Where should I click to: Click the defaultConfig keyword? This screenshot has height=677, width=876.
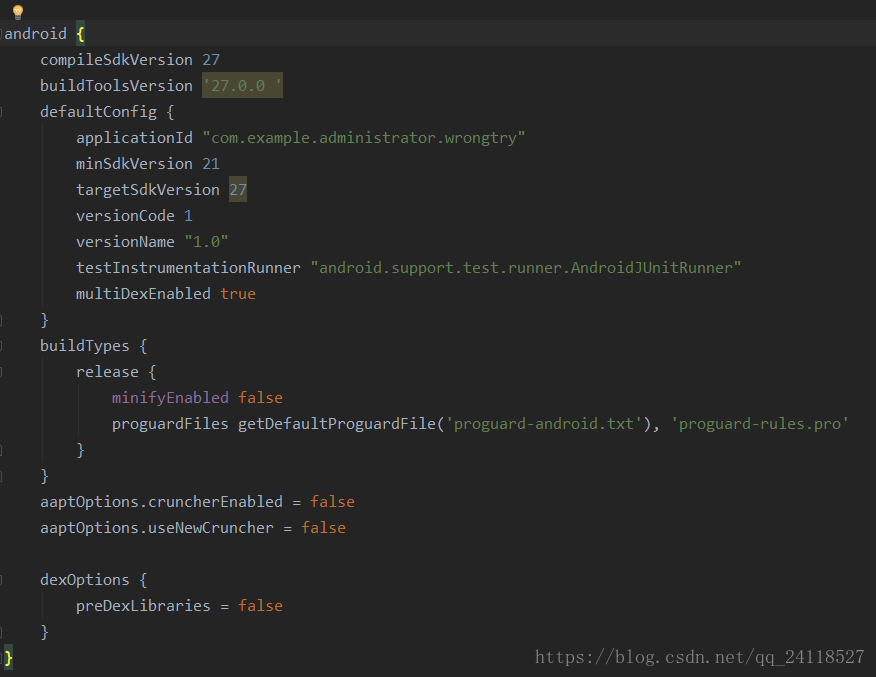[x=98, y=112]
